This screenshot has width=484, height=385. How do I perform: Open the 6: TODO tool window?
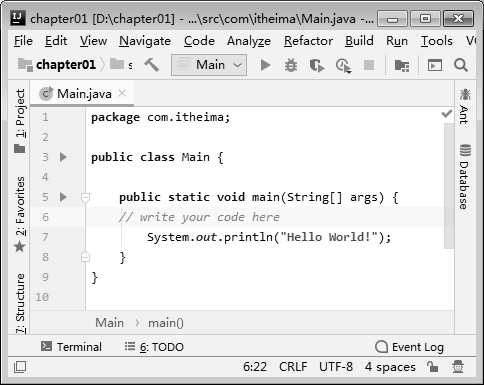coord(154,347)
